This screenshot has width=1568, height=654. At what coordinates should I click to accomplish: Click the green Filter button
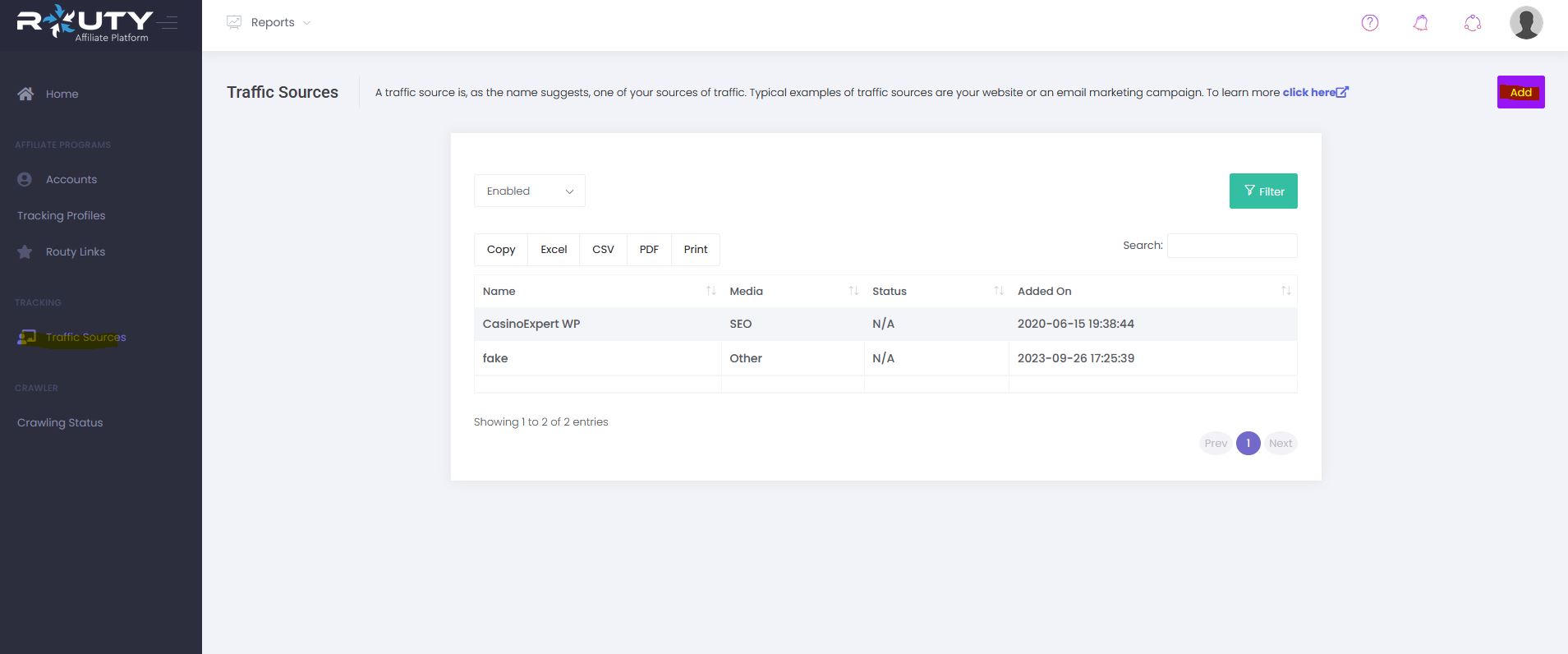1263,191
